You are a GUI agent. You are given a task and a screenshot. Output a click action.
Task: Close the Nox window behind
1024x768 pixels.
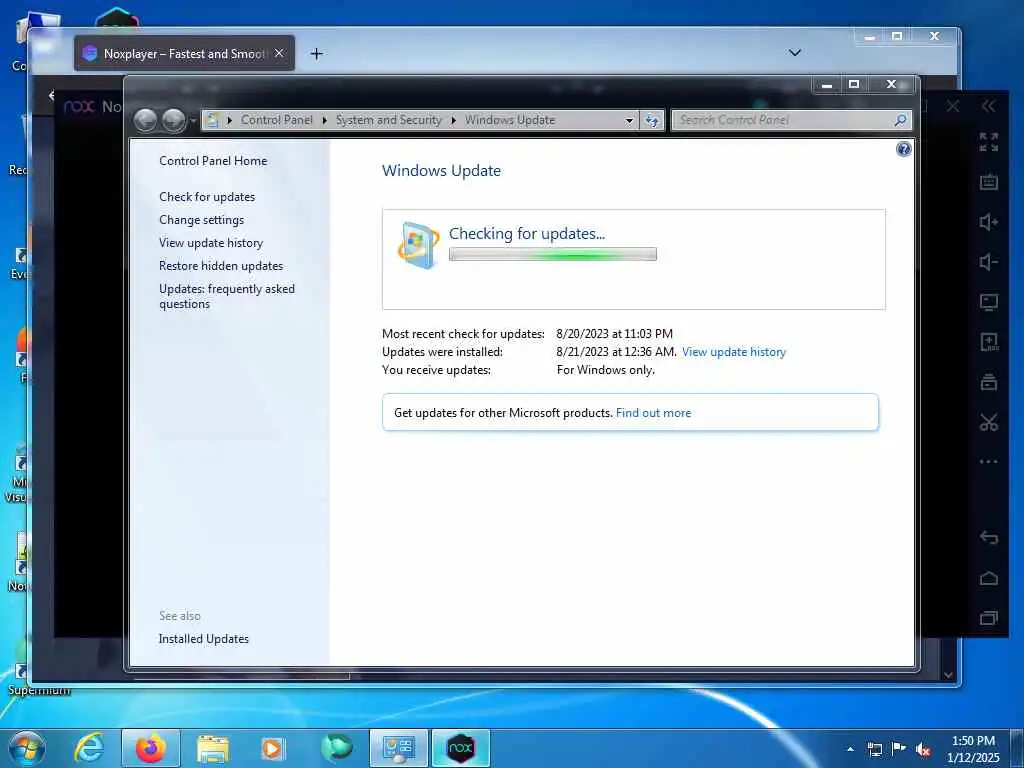click(x=953, y=106)
